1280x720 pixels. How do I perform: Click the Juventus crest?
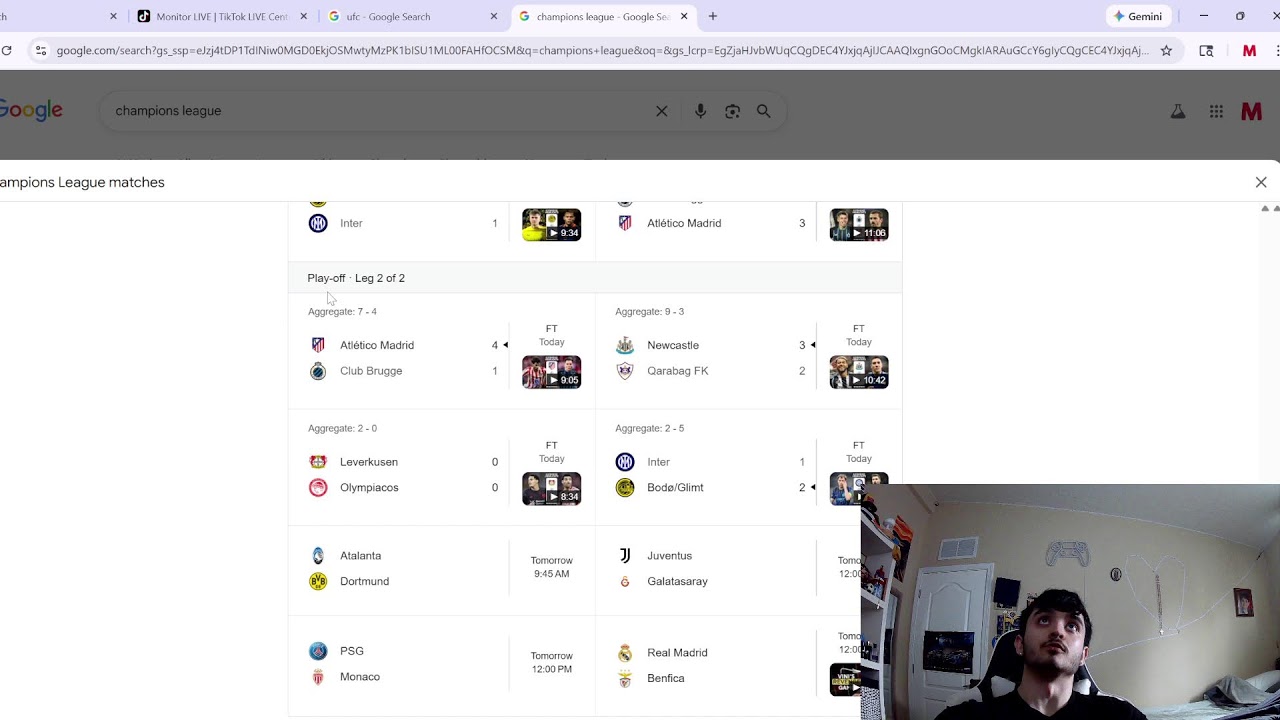click(x=625, y=555)
